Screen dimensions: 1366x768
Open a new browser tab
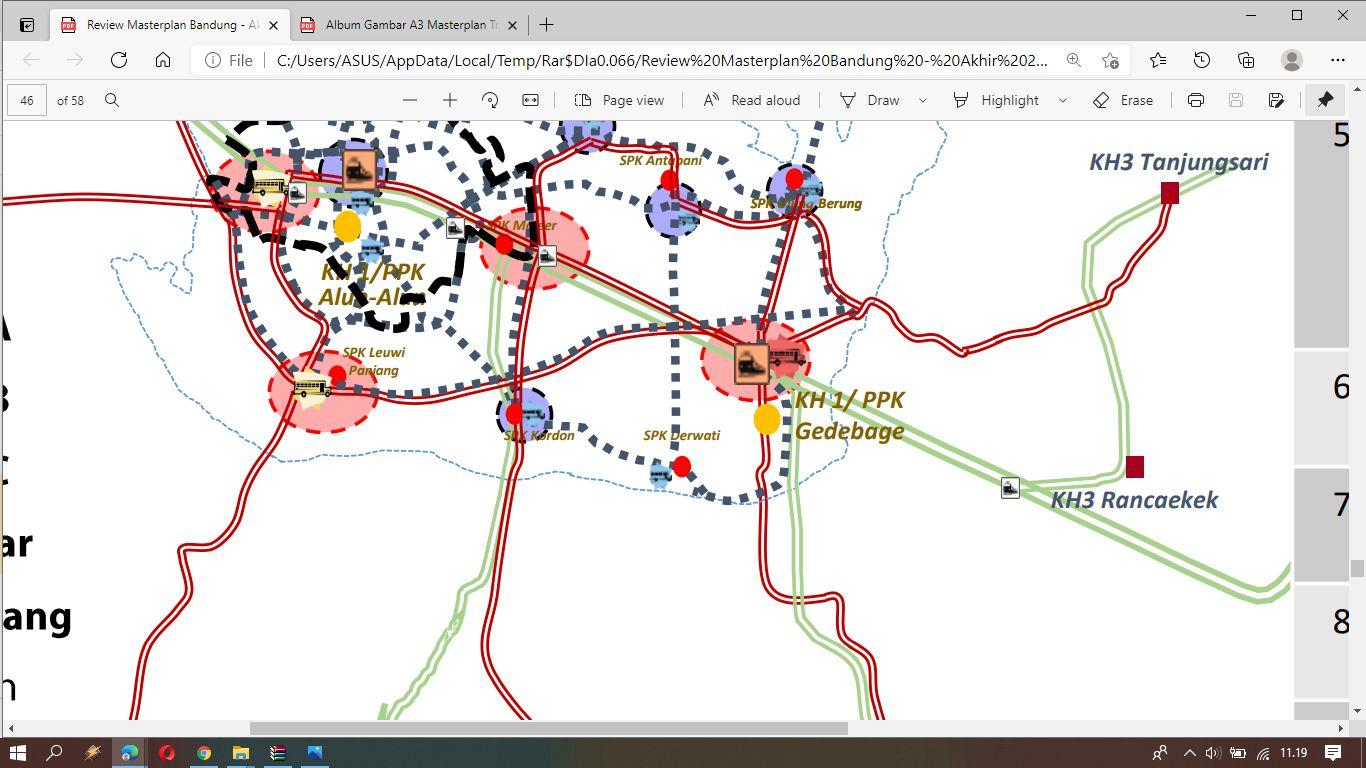(x=547, y=25)
